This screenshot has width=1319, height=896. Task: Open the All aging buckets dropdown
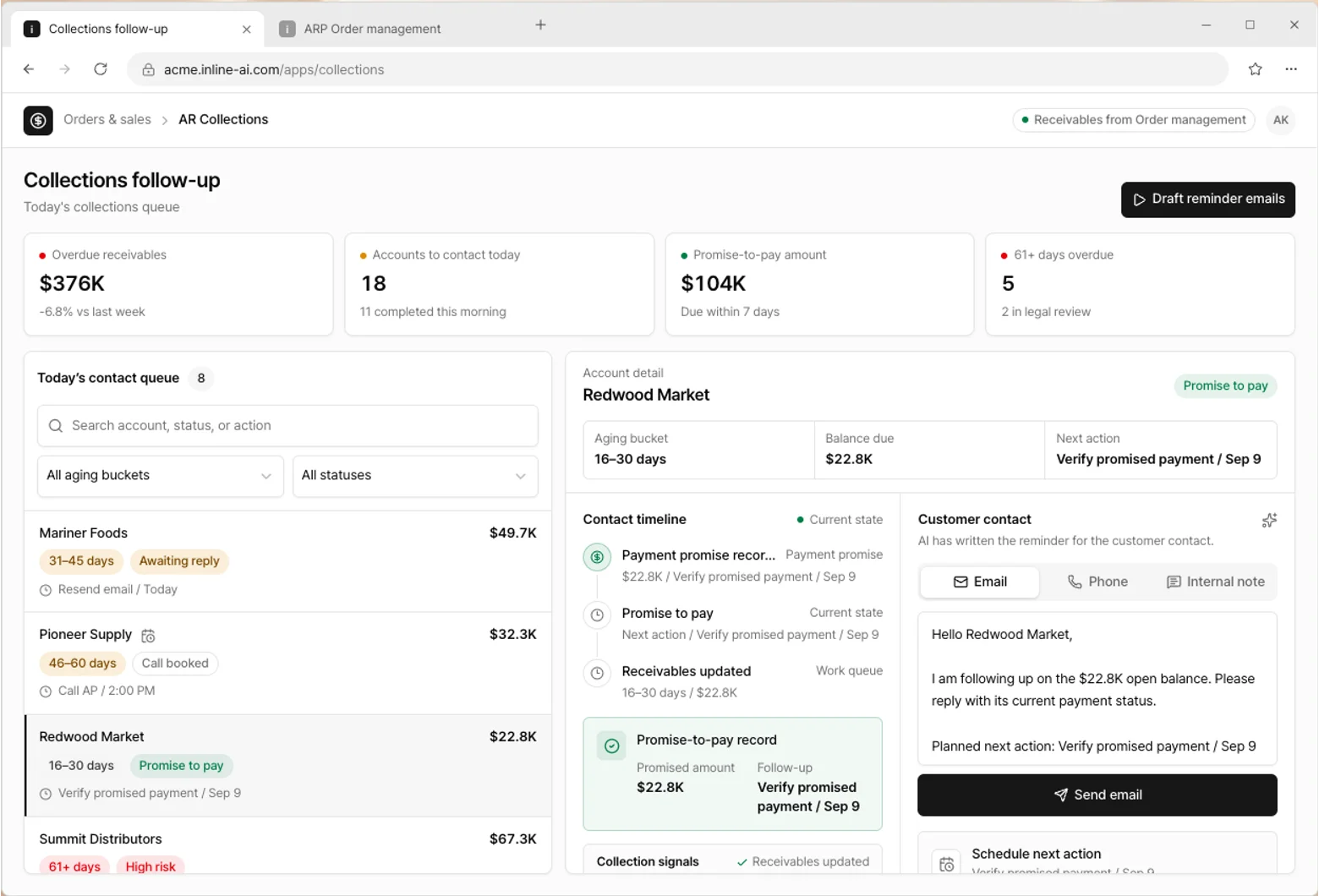(160, 476)
